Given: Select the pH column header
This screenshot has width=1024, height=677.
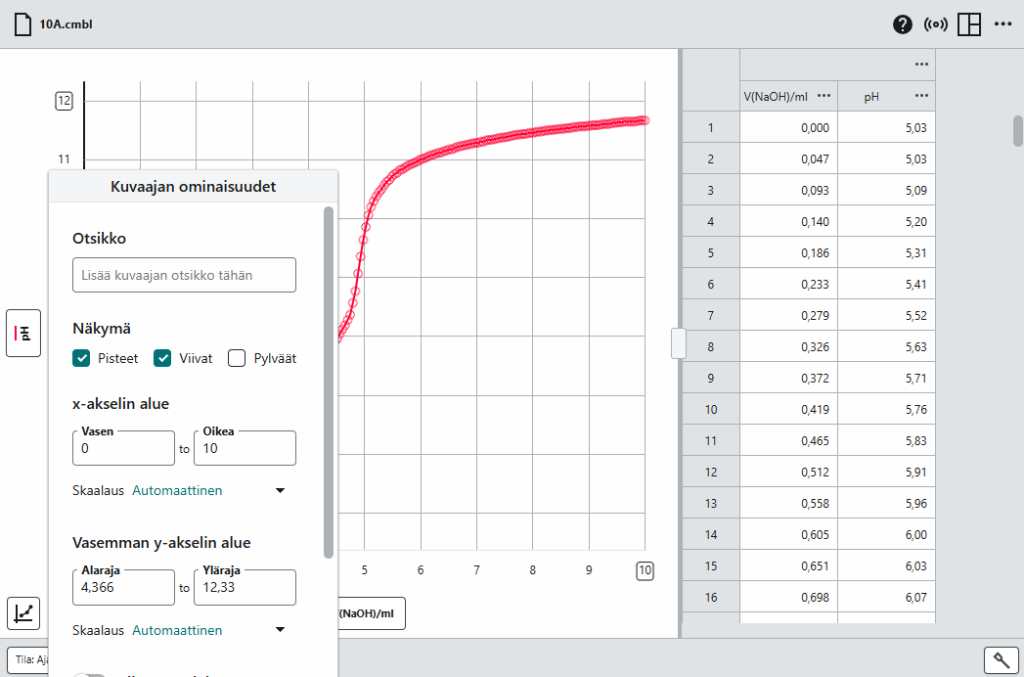Looking at the screenshot, I should tap(871, 97).
